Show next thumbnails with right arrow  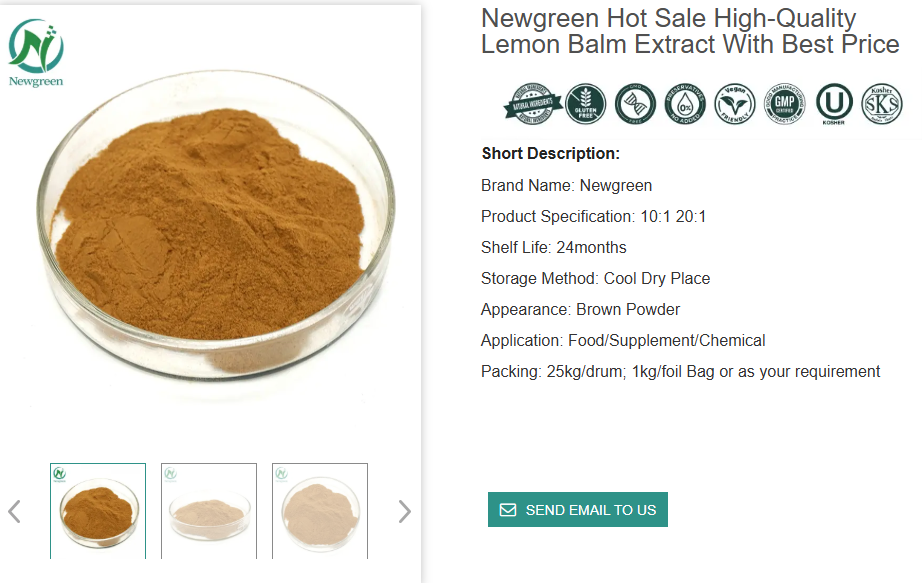405,511
